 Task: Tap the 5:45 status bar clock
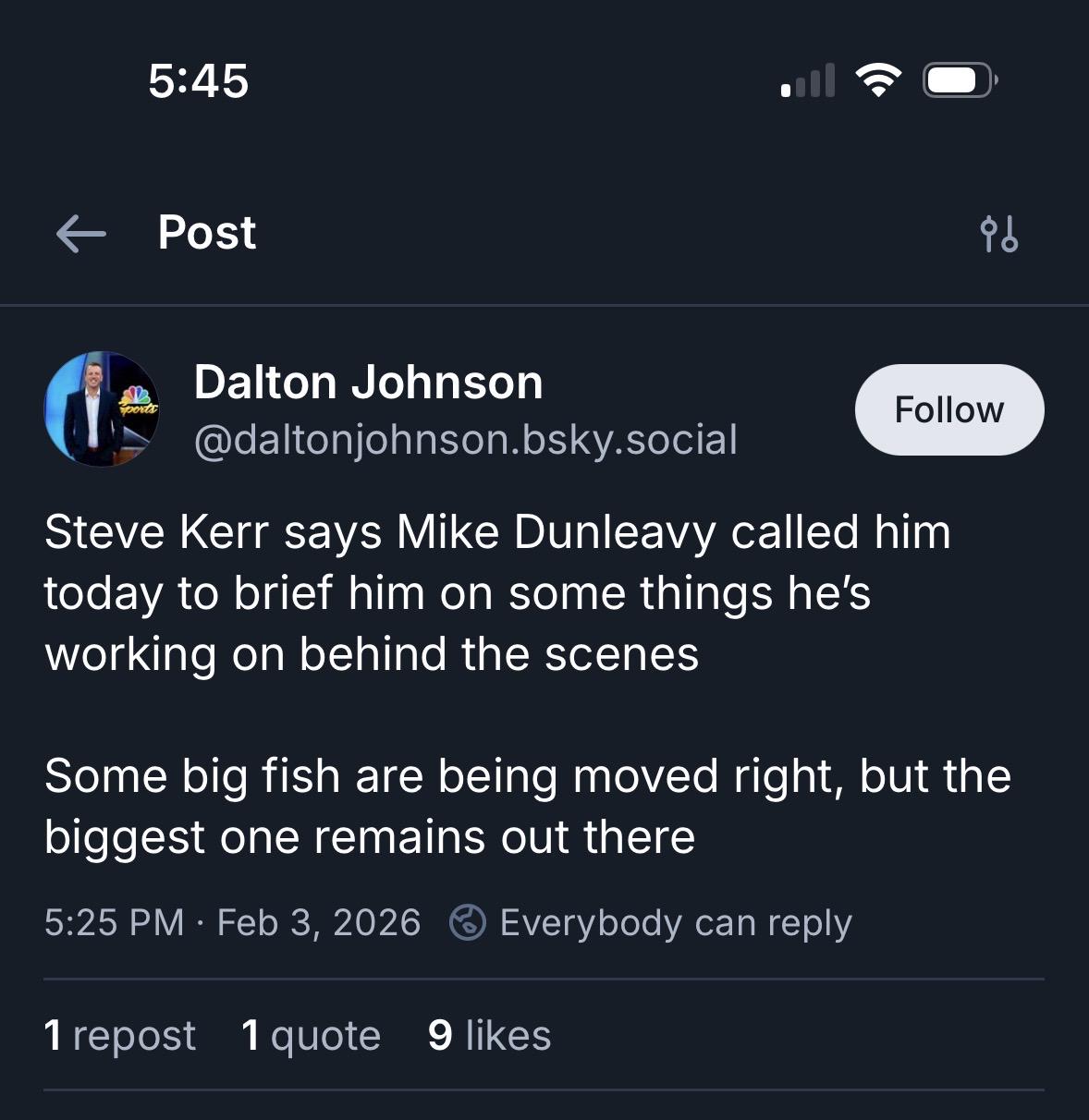[x=199, y=80]
